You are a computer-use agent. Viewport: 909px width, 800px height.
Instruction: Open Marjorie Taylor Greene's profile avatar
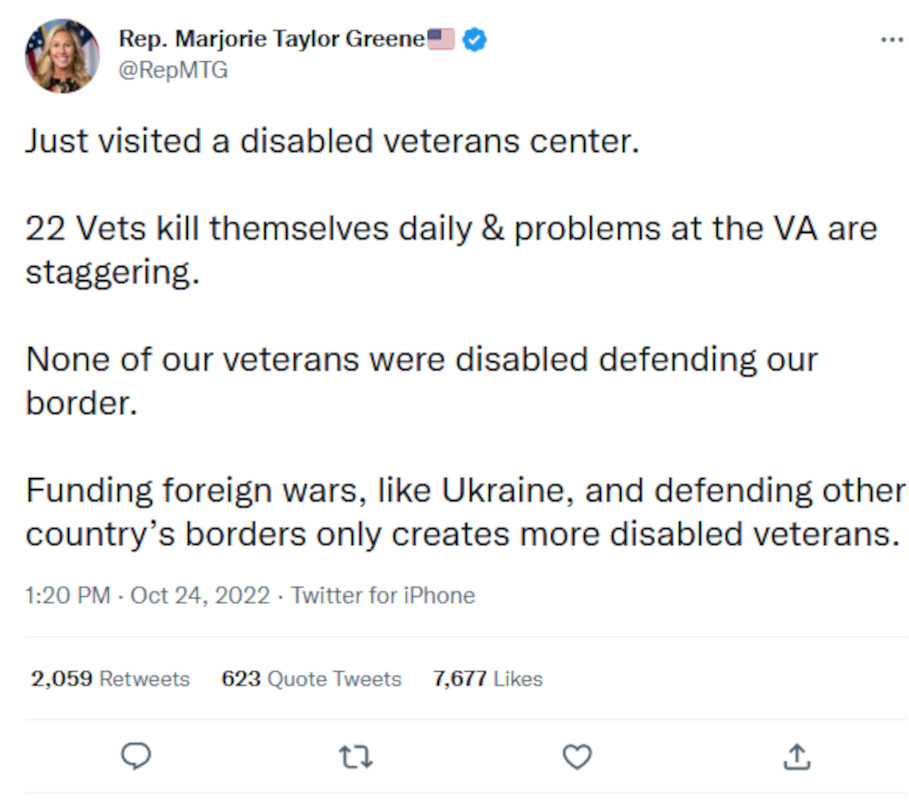62,56
